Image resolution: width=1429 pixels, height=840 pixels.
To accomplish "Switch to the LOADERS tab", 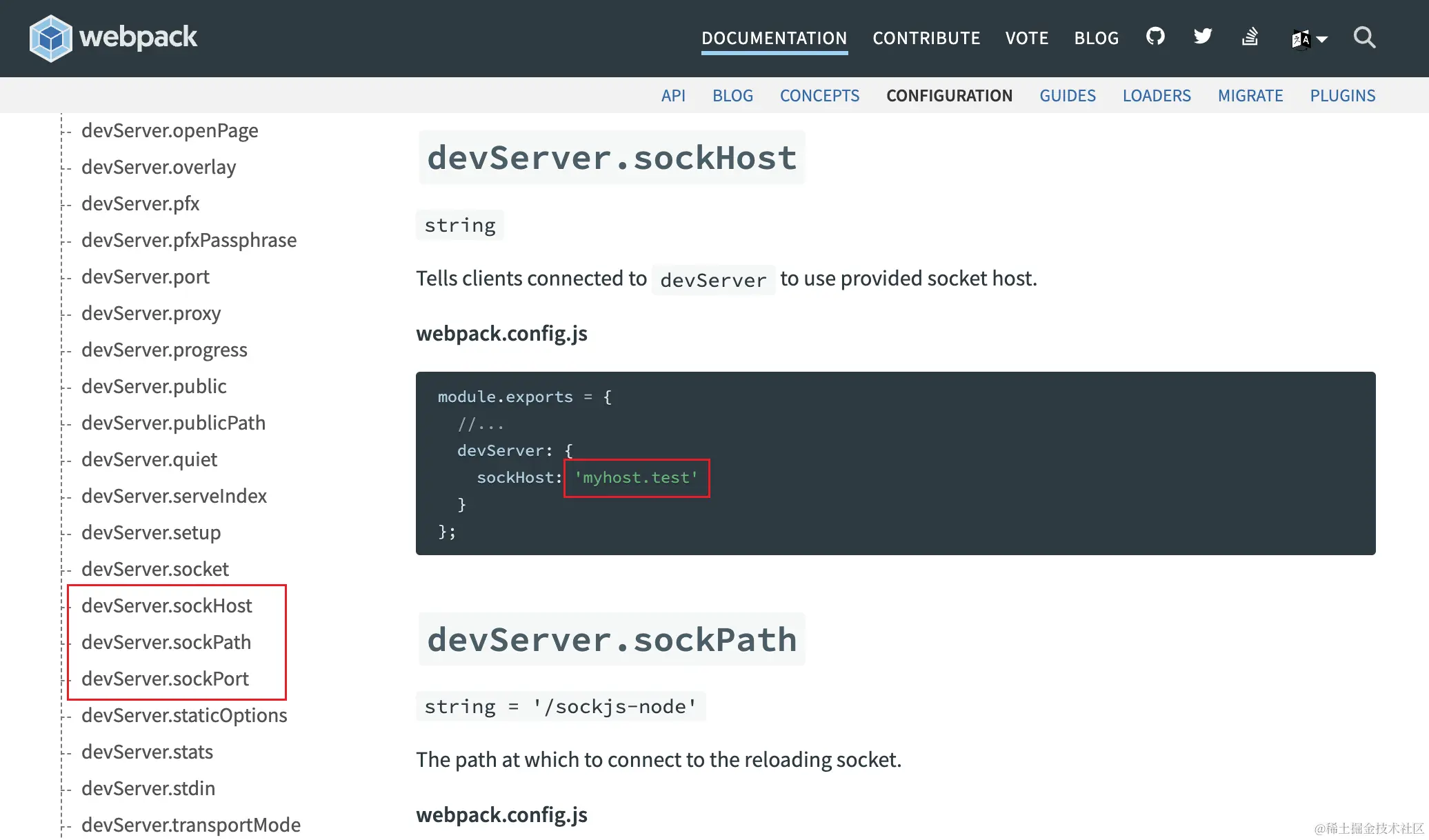I will (x=1157, y=95).
